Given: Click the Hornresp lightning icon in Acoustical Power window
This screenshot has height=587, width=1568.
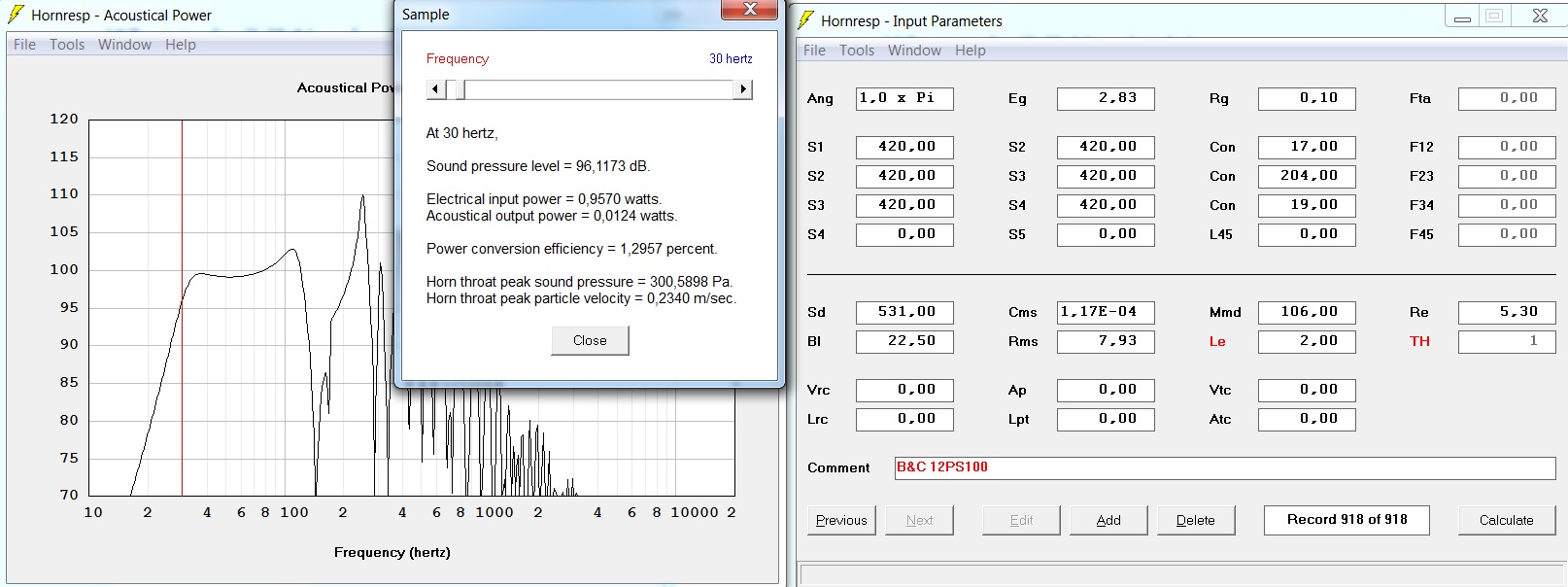Looking at the screenshot, I should click(x=16, y=15).
